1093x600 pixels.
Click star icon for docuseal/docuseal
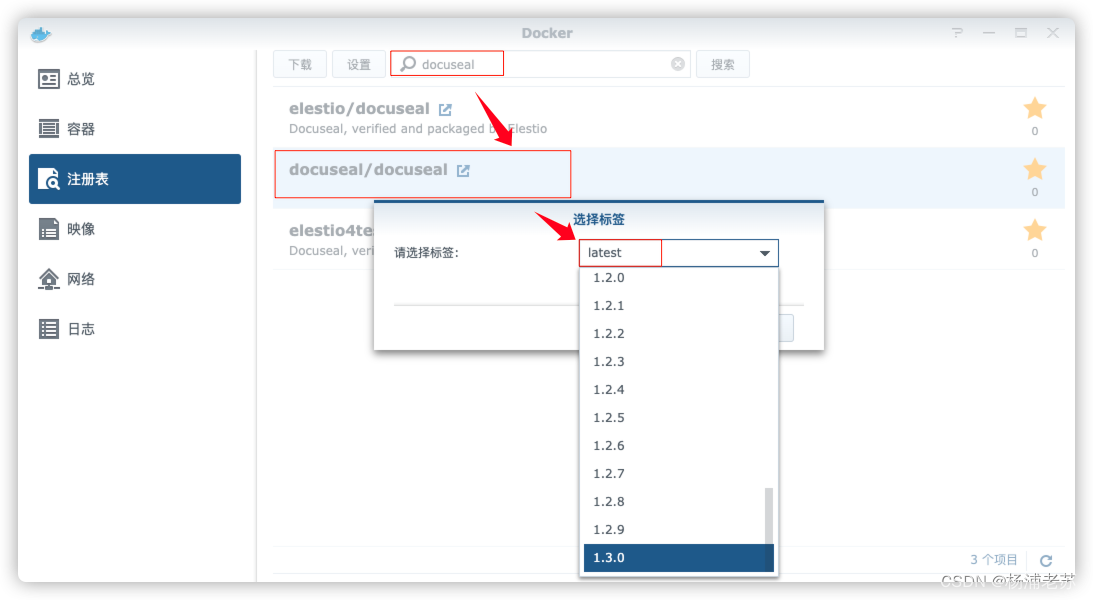[x=1034, y=169]
